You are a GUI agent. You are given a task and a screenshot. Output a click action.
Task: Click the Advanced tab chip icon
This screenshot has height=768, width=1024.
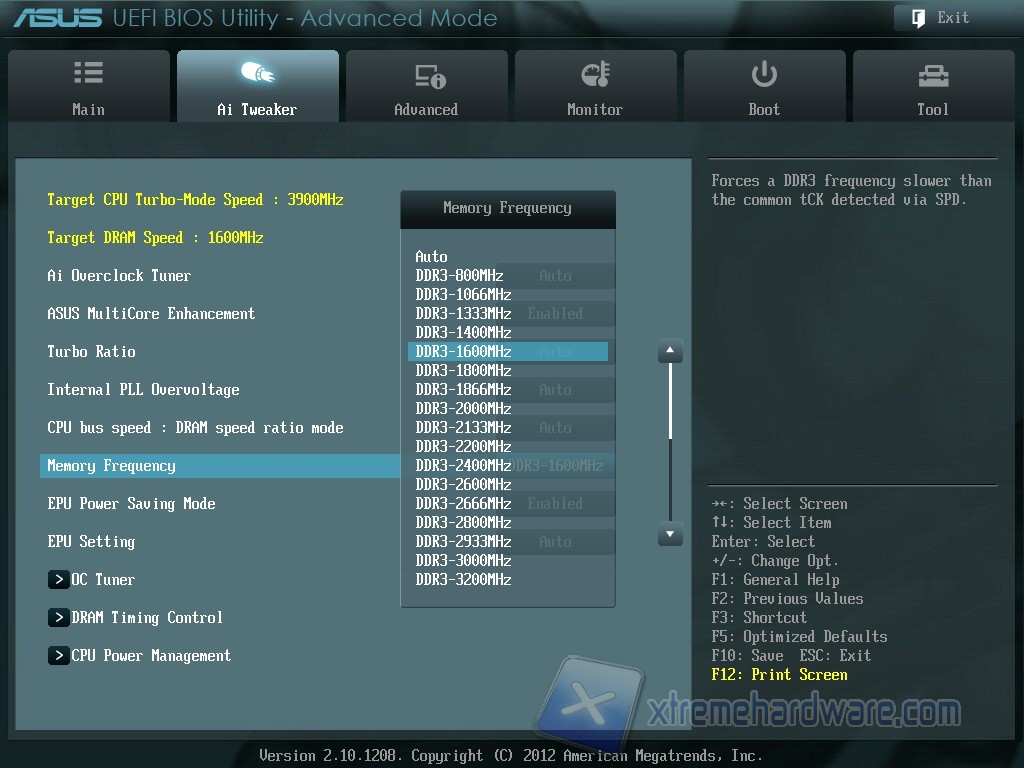click(428, 76)
